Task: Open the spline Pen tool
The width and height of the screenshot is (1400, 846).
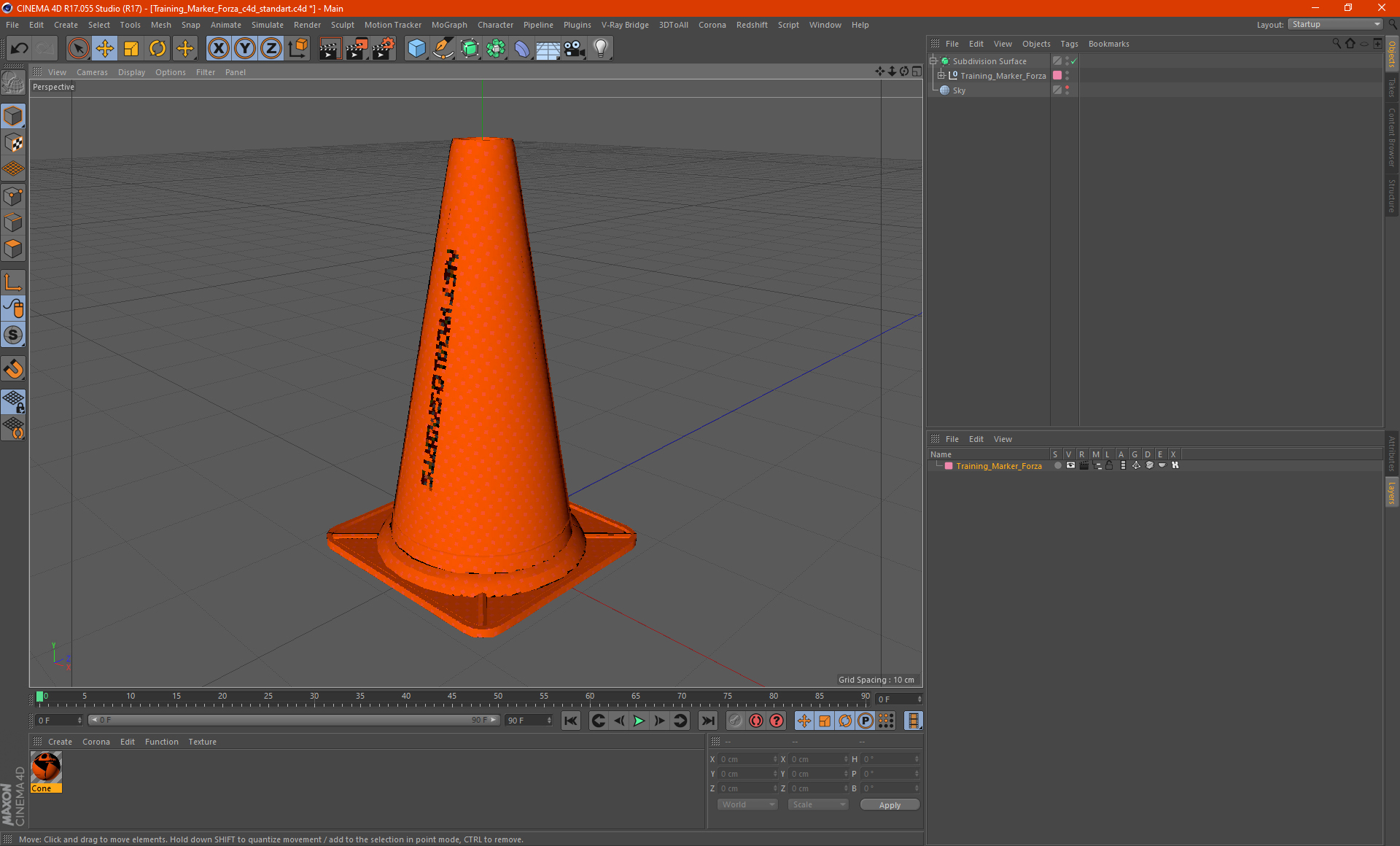Action: pyautogui.click(x=443, y=49)
